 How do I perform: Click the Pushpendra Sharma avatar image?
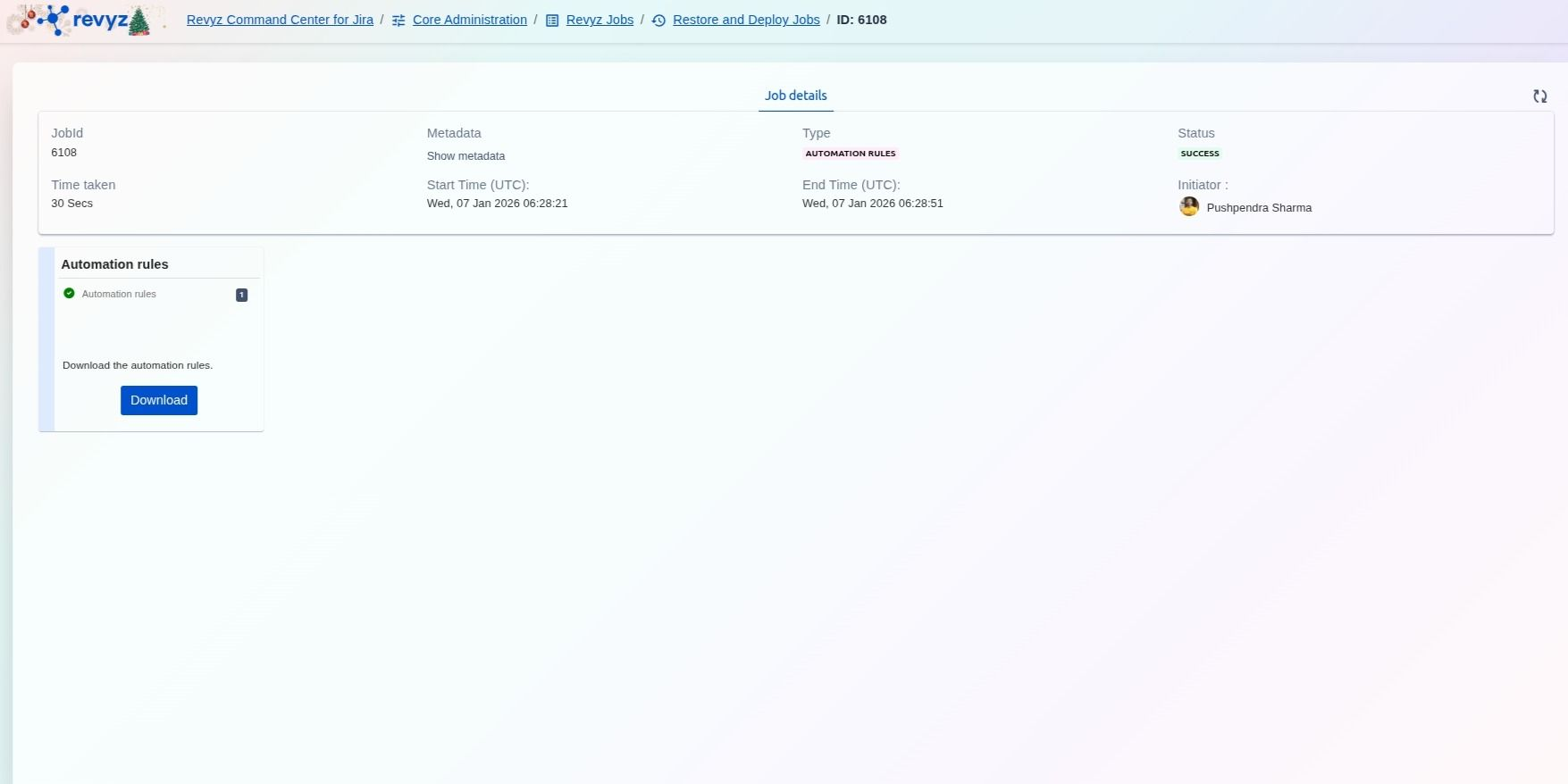(1188, 207)
